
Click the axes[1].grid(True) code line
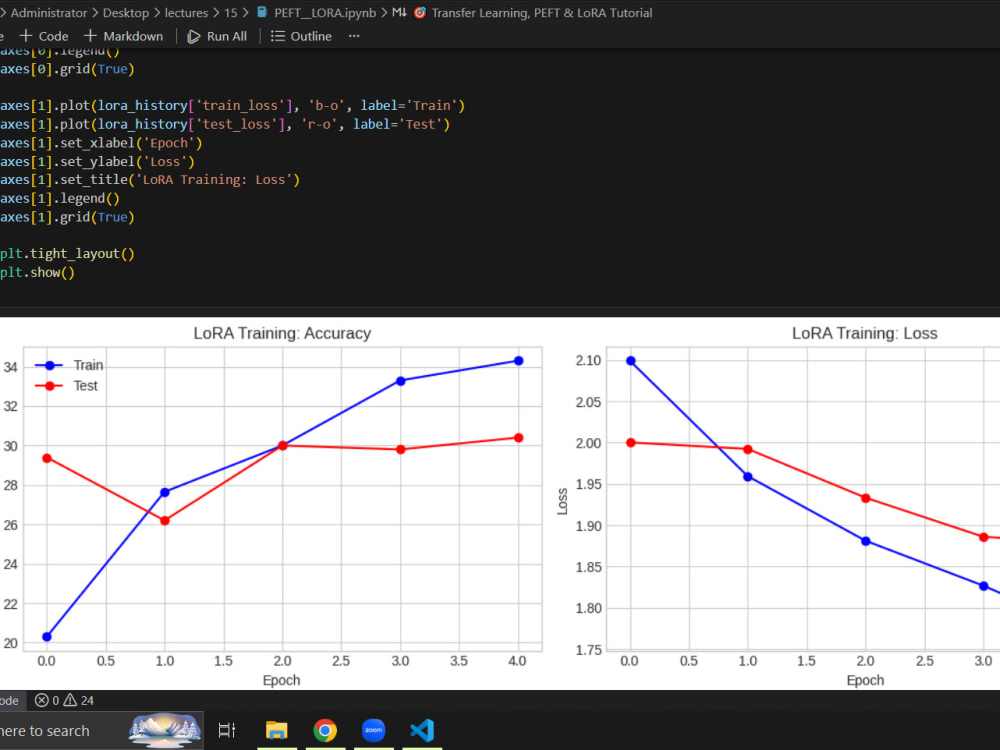[68, 217]
